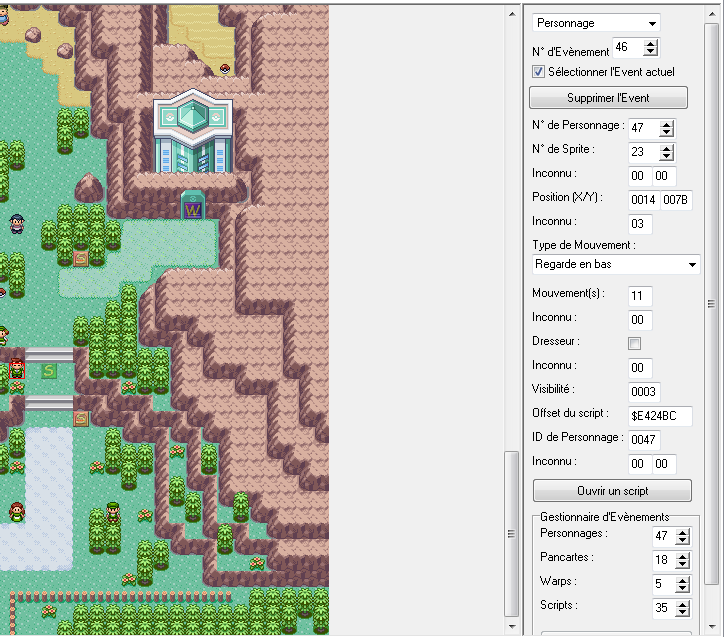
Task: Increase the Scripts count
Action: (x=682, y=604)
